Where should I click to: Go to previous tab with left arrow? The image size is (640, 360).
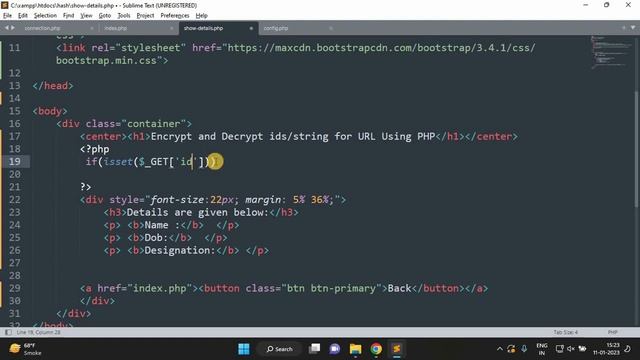(7, 28)
